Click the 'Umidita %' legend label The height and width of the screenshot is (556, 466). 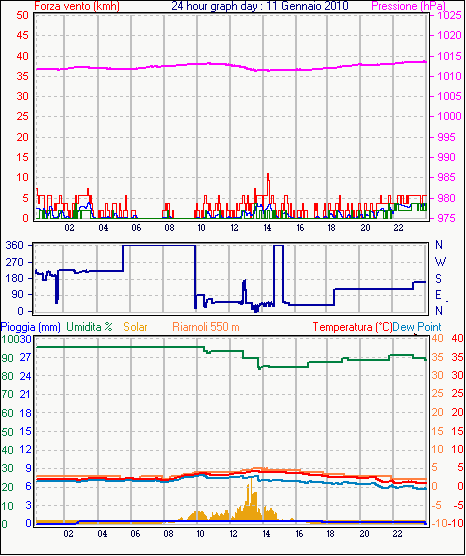89,326
